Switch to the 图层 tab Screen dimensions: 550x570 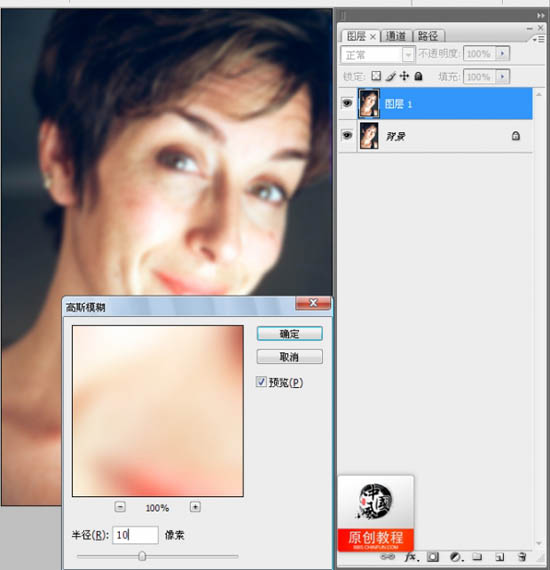pos(356,36)
